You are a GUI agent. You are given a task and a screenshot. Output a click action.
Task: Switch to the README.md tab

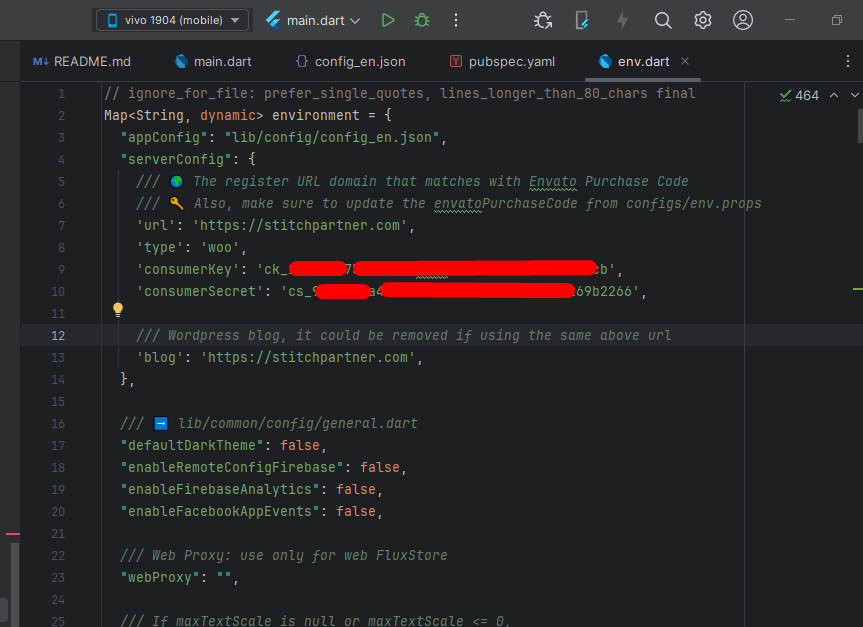coord(82,62)
